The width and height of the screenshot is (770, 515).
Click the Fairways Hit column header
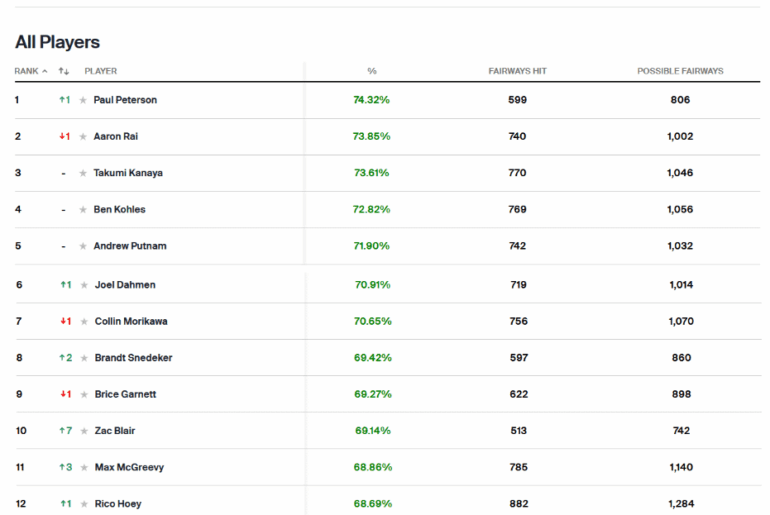coord(517,71)
